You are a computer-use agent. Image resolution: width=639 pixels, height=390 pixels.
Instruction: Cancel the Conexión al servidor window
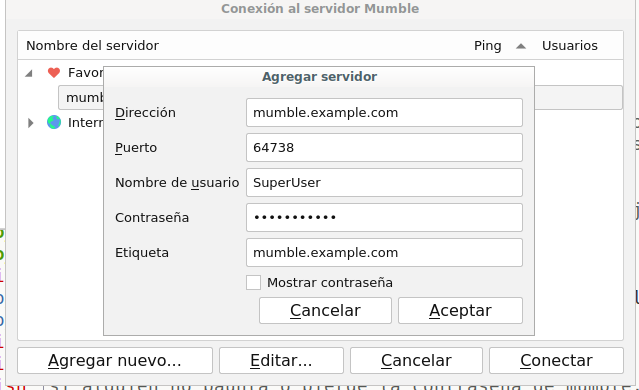(x=416, y=361)
